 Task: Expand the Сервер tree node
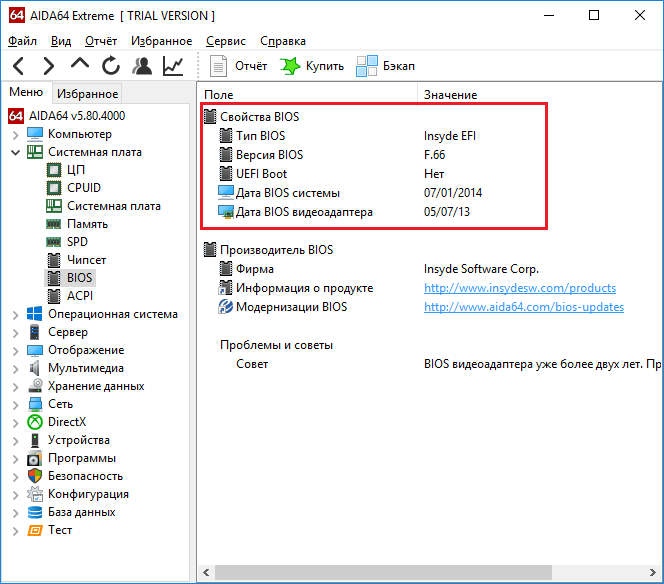(16, 333)
